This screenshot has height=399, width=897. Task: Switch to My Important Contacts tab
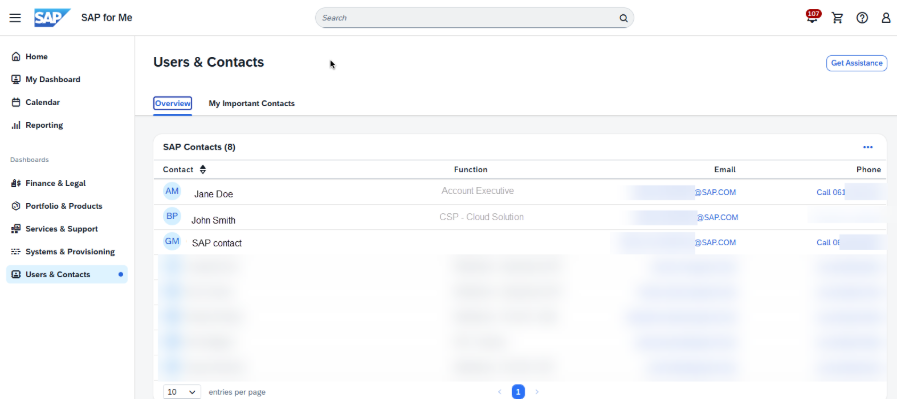click(252, 104)
